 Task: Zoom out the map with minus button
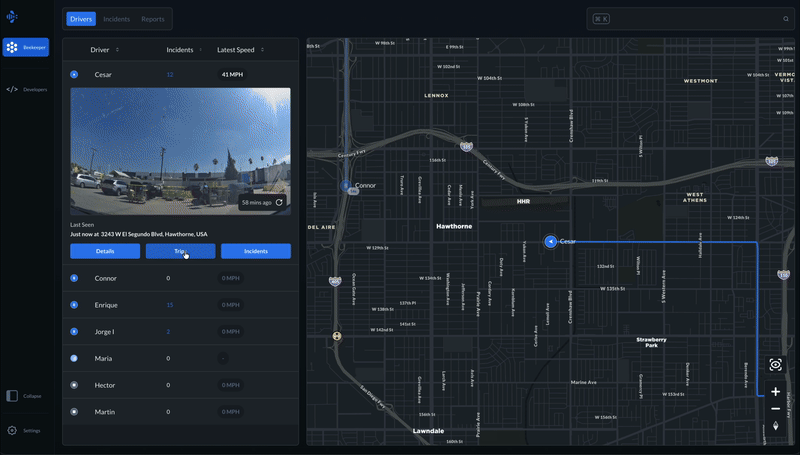(x=775, y=409)
